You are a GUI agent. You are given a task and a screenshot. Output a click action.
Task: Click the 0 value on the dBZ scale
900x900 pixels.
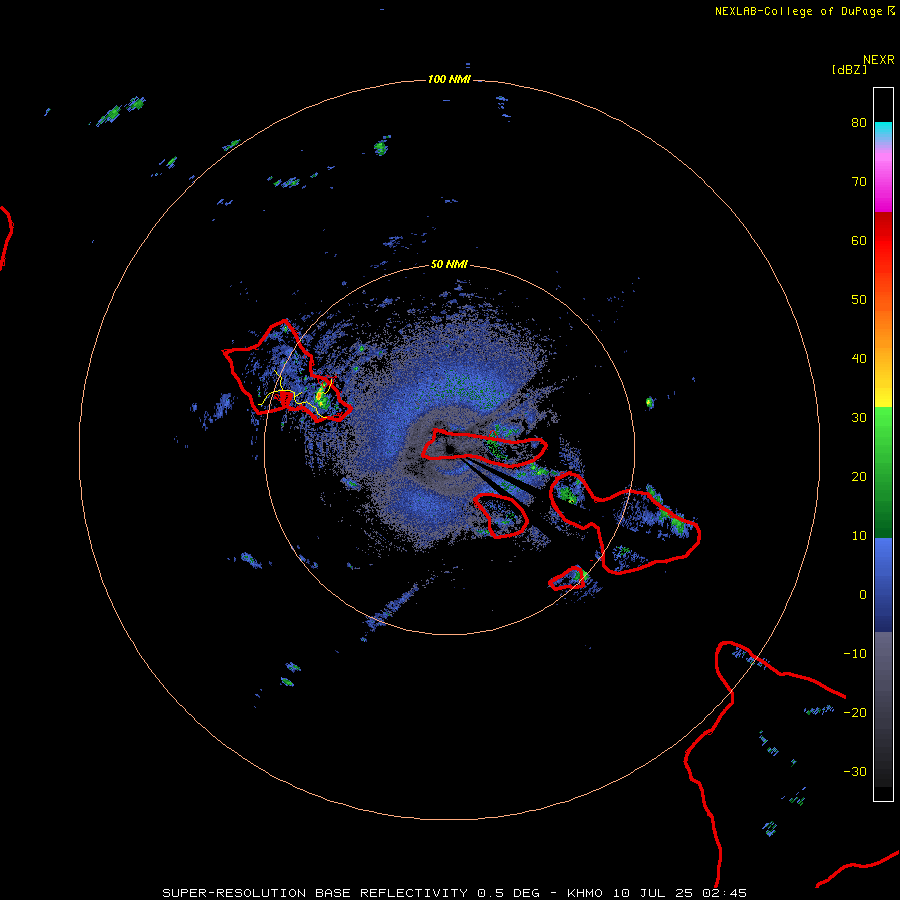(863, 595)
